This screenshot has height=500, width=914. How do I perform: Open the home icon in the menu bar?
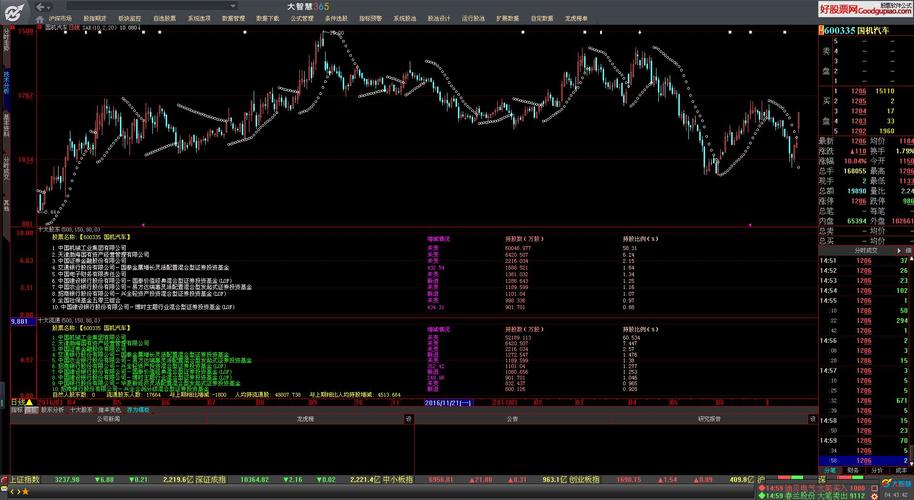coord(40,19)
